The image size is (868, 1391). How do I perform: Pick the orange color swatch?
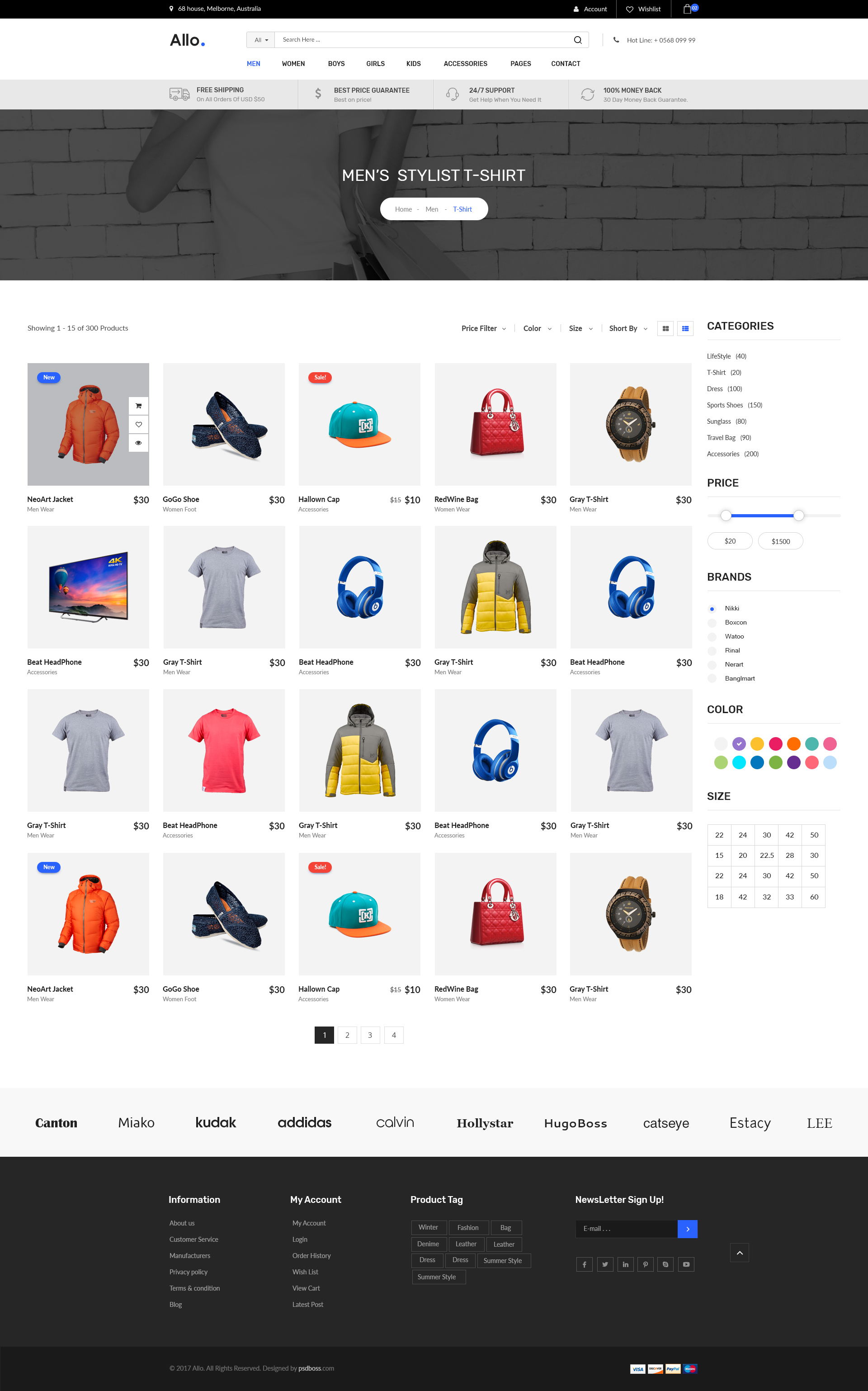click(x=793, y=744)
